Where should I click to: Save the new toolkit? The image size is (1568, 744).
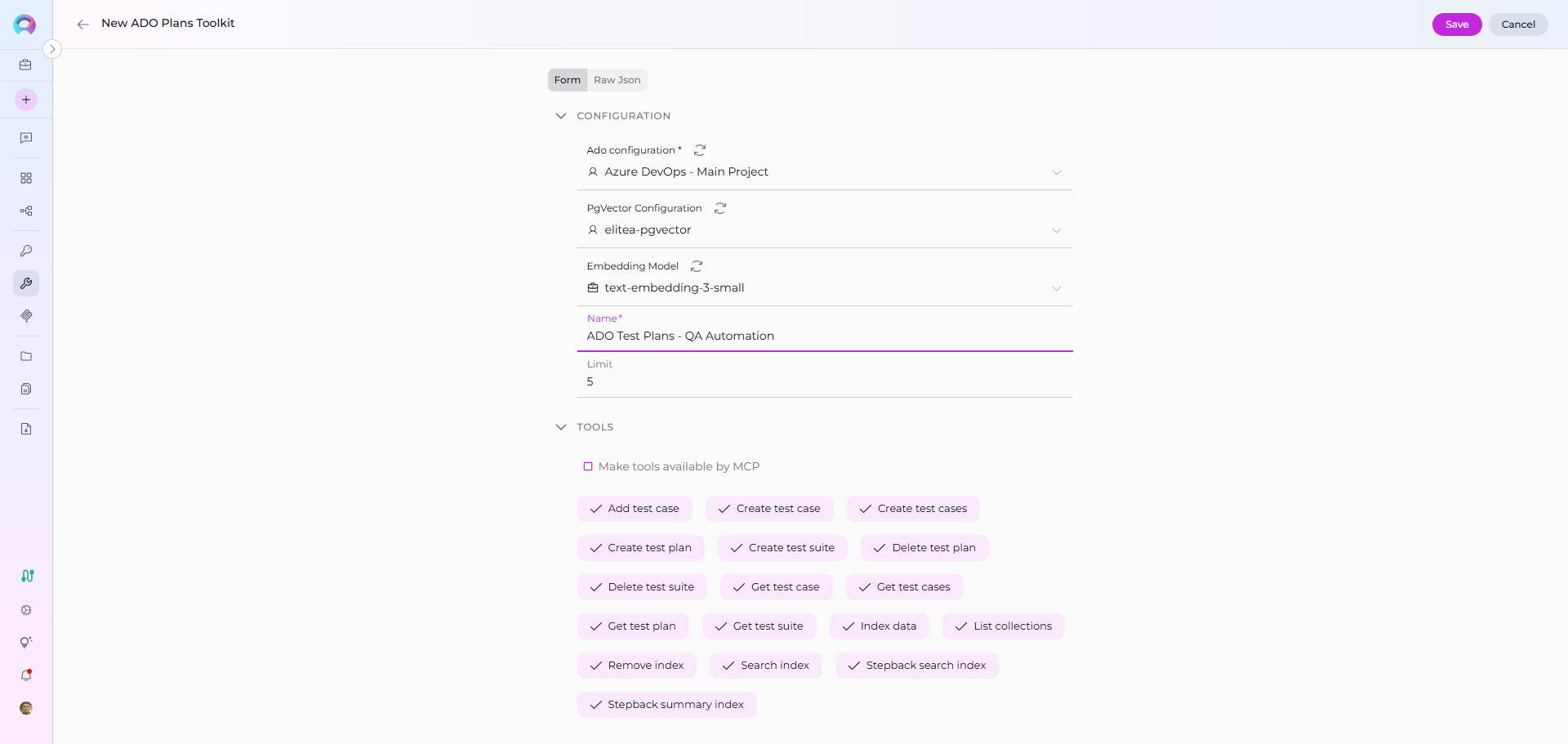[x=1456, y=25]
